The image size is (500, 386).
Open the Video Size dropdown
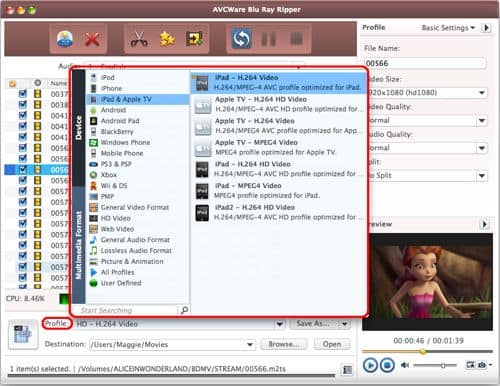pyautogui.click(x=482, y=92)
